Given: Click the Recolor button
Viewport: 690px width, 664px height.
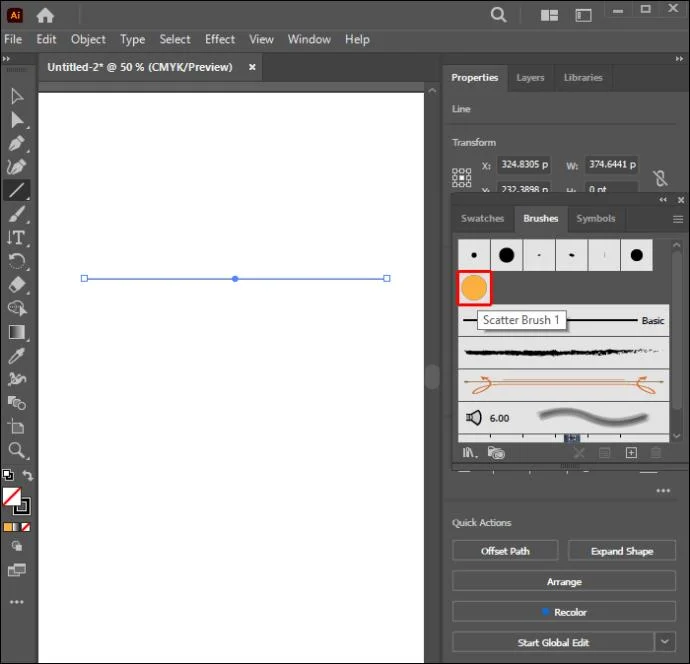Looking at the screenshot, I should [x=564, y=612].
